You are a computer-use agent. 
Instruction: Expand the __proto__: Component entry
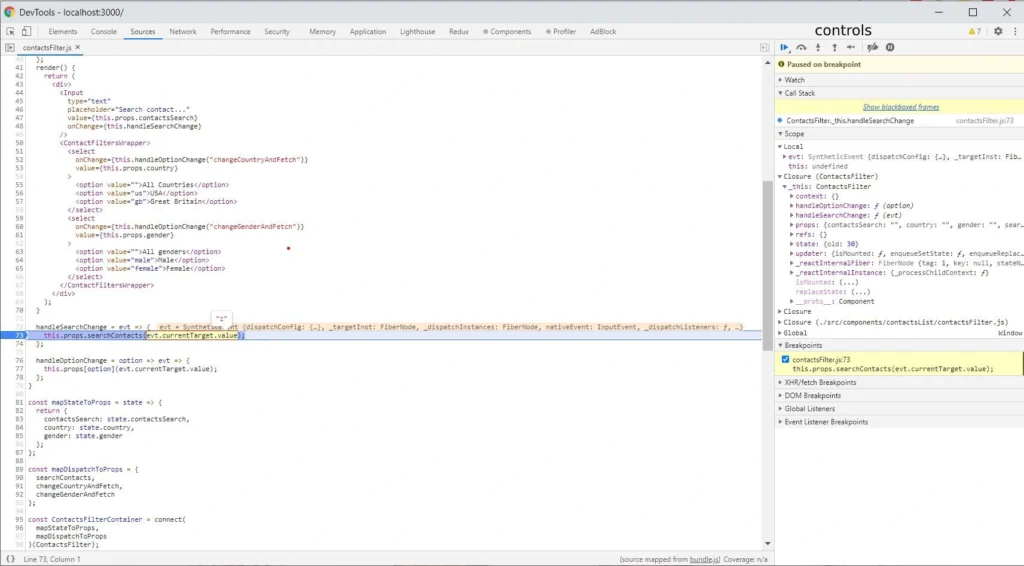click(792, 302)
